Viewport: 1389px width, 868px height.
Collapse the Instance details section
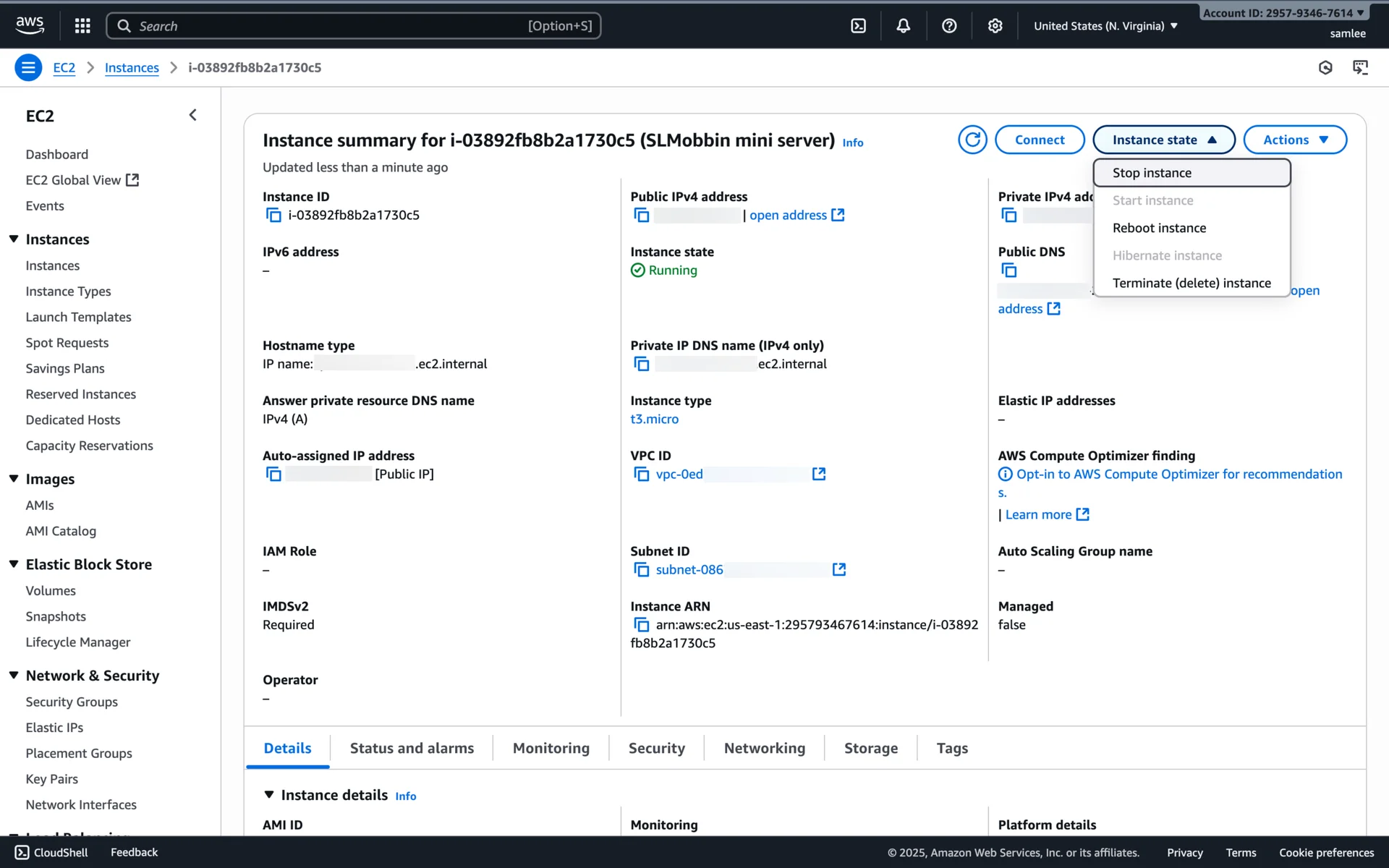269,794
